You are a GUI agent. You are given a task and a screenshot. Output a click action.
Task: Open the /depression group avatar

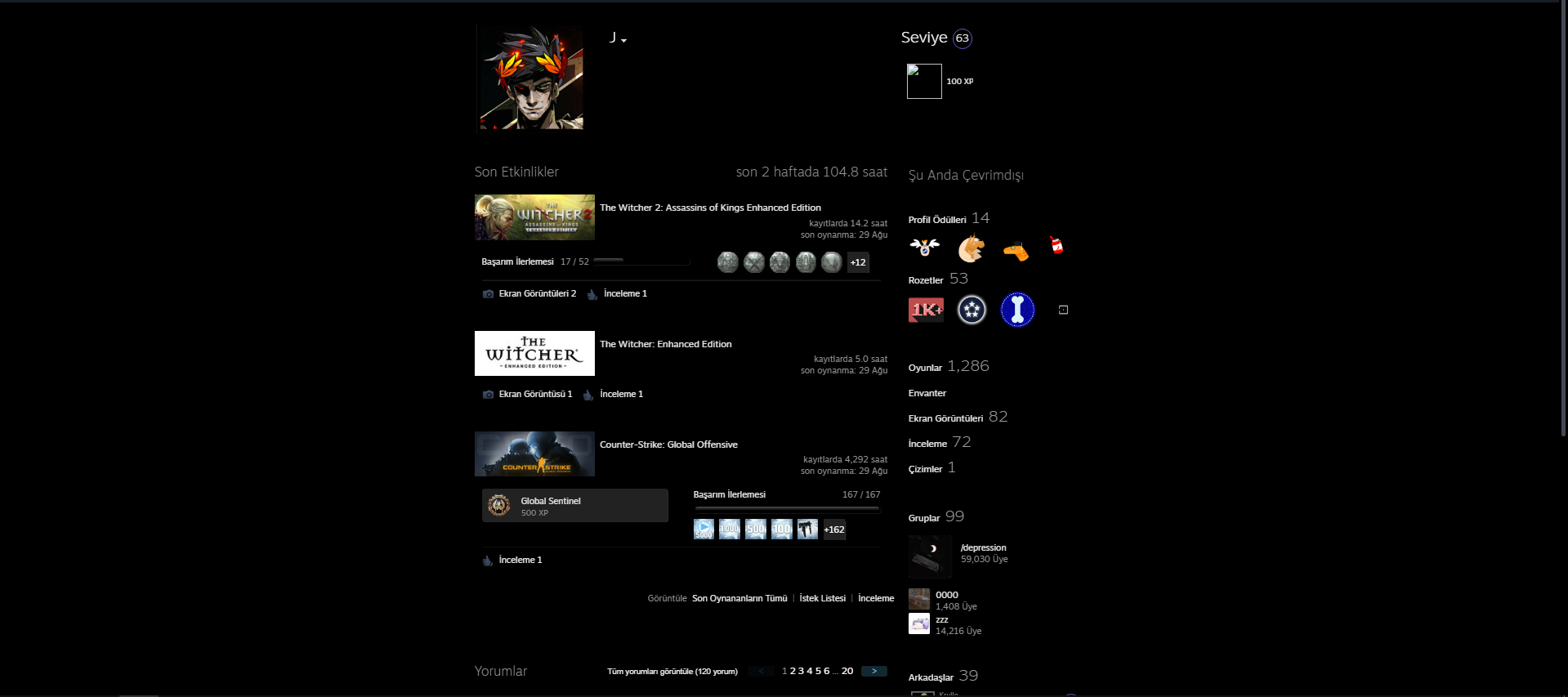point(930,557)
